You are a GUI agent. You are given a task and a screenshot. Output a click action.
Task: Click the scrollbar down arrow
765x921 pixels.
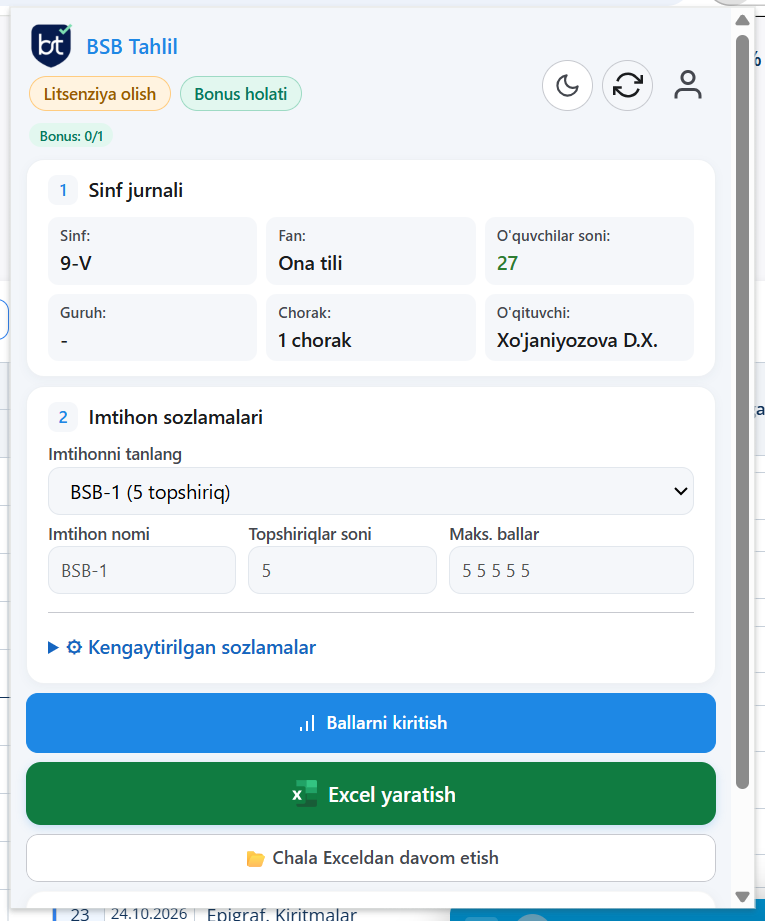pyautogui.click(x=742, y=897)
